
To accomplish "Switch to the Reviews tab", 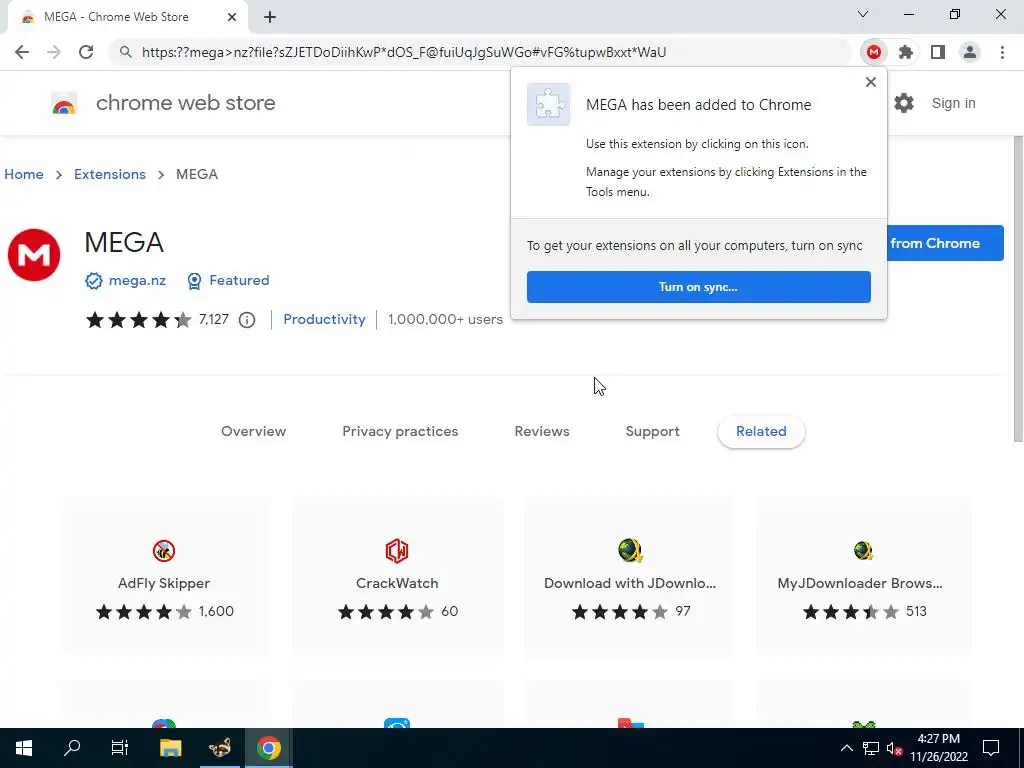I will coord(542,432).
